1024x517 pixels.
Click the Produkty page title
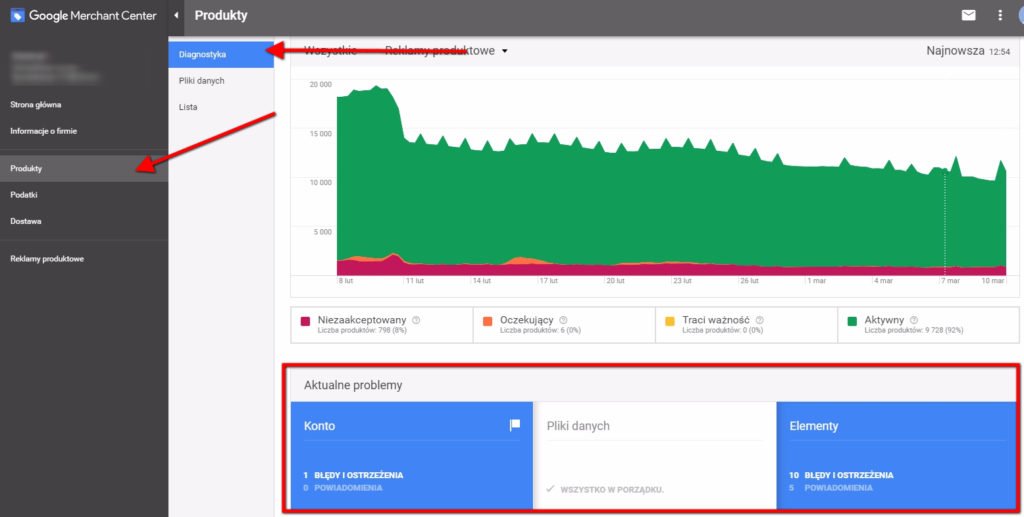pos(221,15)
